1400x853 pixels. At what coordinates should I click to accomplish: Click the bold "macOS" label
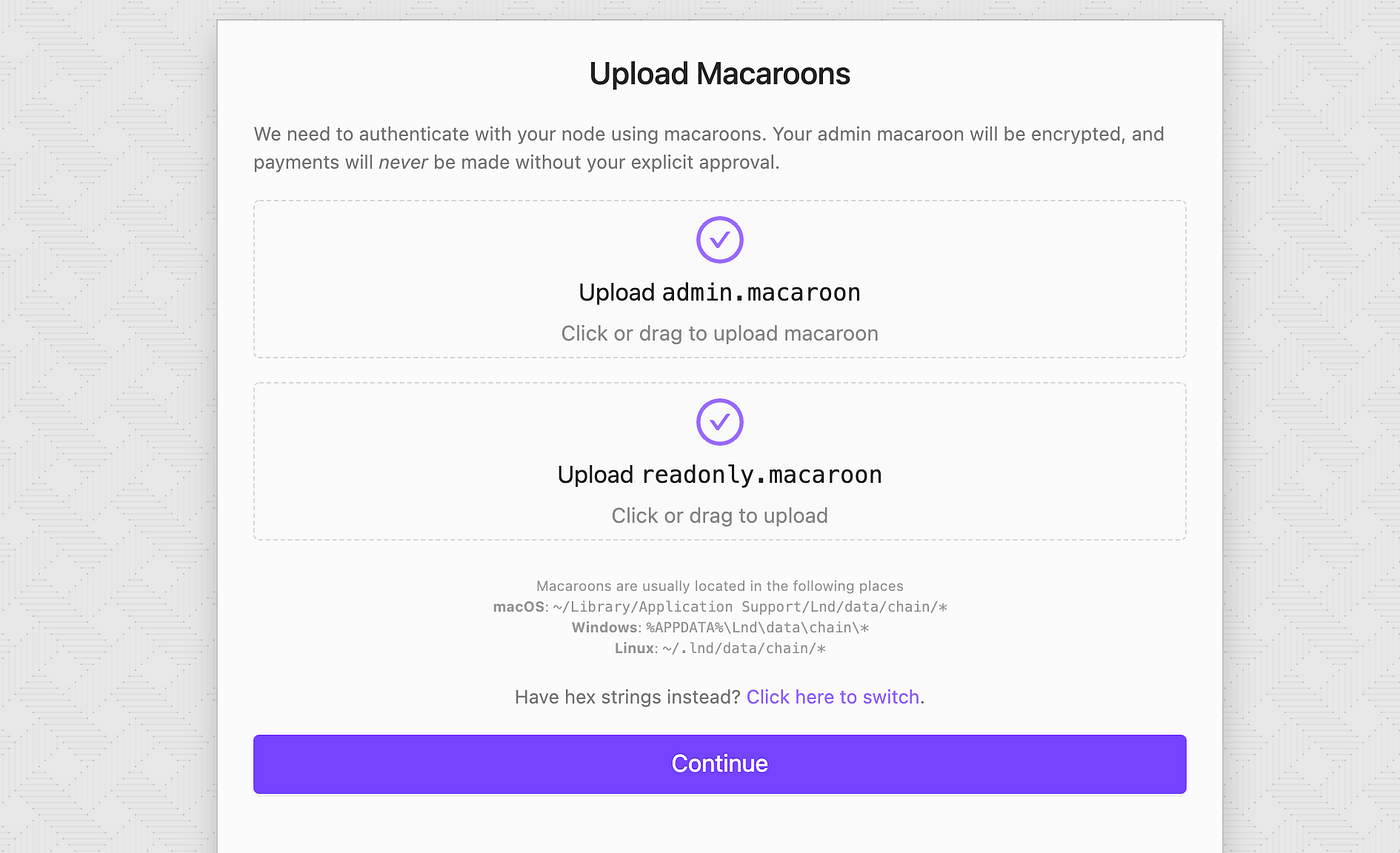[x=518, y=607]
